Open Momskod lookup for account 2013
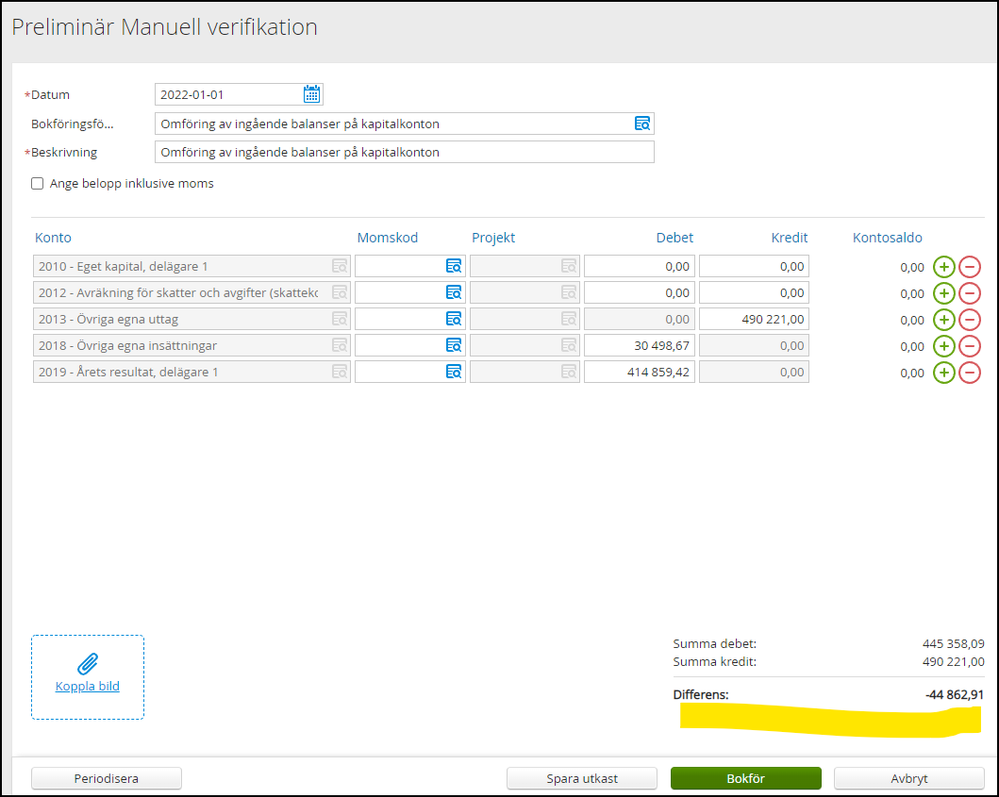The height and width of the screenshot is (797, 999). point(454,319)
